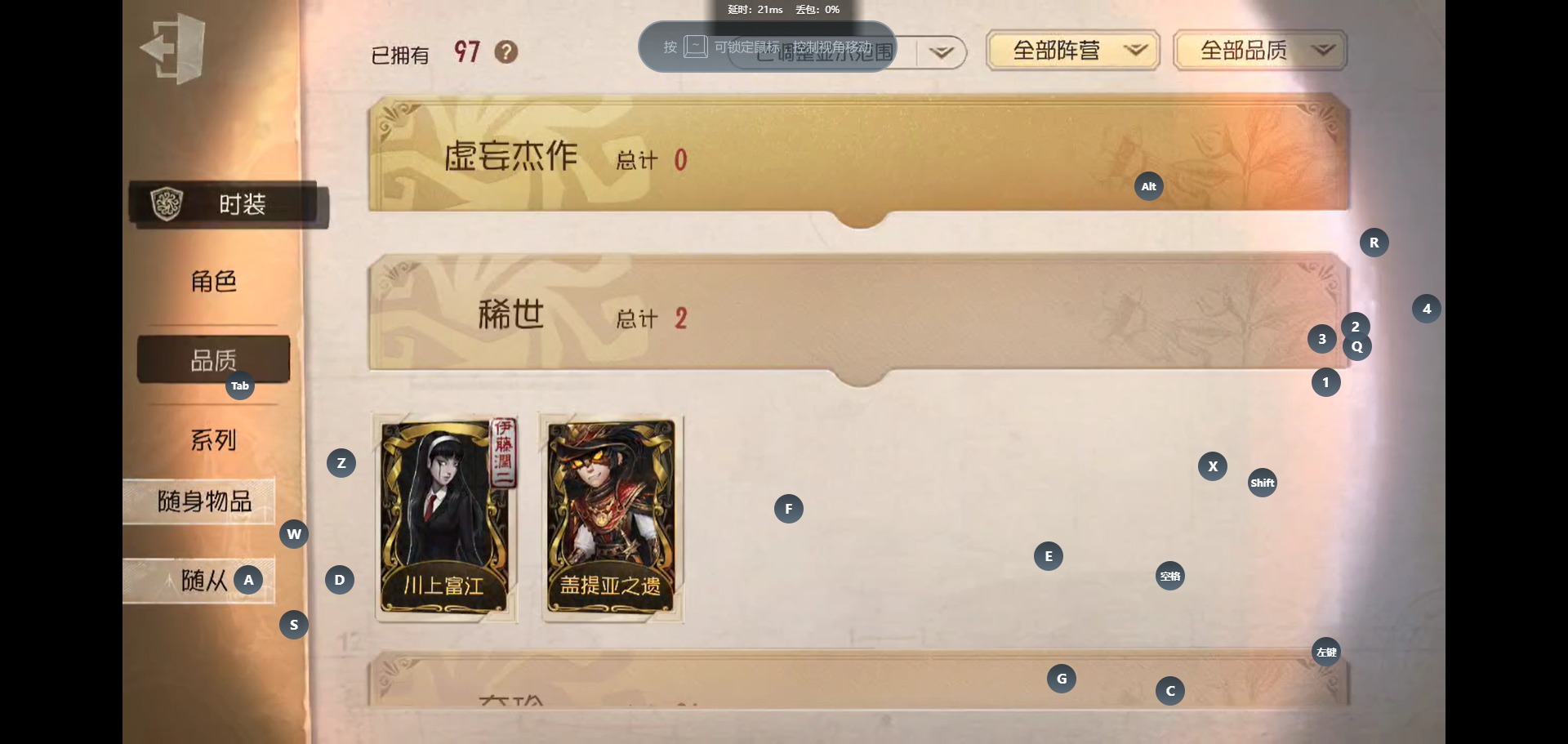Click the Shift key overlay badge

point(1262,483)
